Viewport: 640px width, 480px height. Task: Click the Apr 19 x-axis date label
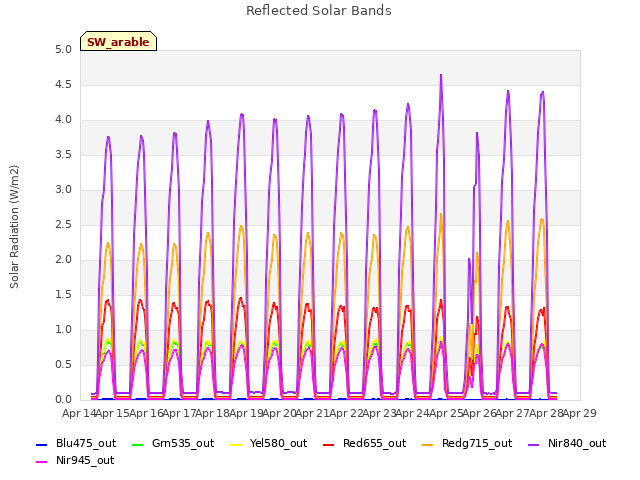point(246,413)
